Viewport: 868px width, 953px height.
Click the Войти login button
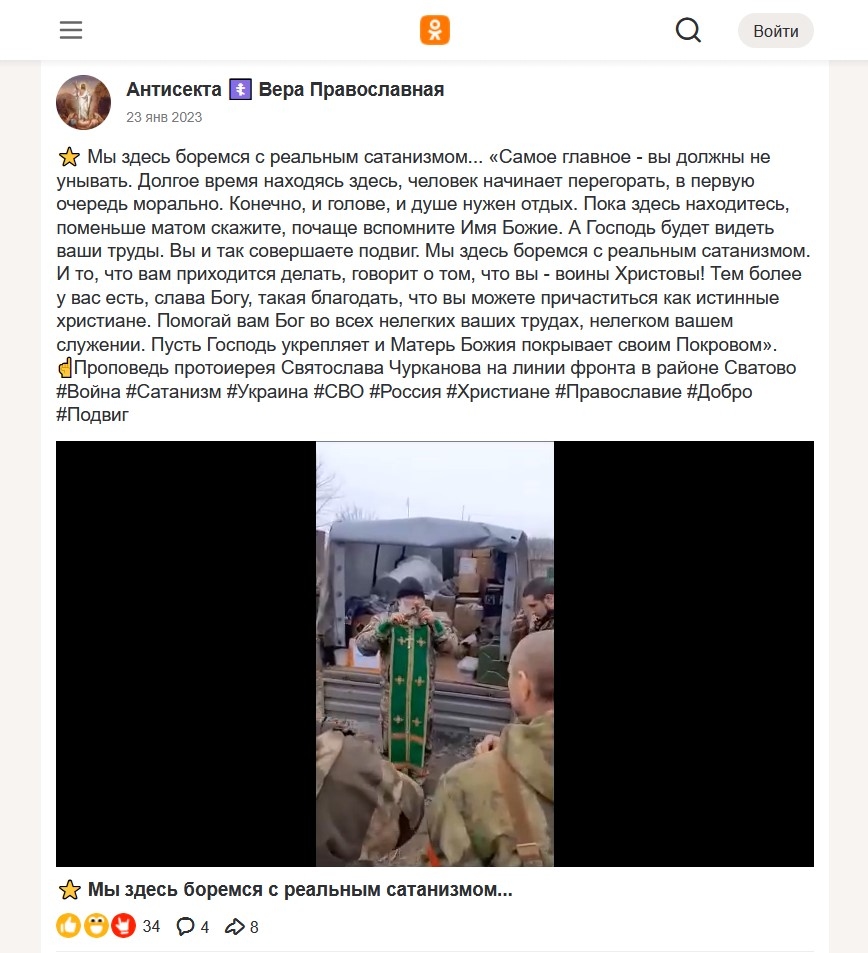coord(776,30)
